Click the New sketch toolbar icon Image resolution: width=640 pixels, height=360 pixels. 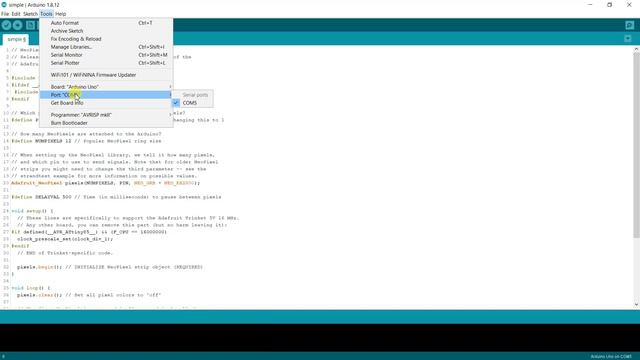click(x=30, y=25)
